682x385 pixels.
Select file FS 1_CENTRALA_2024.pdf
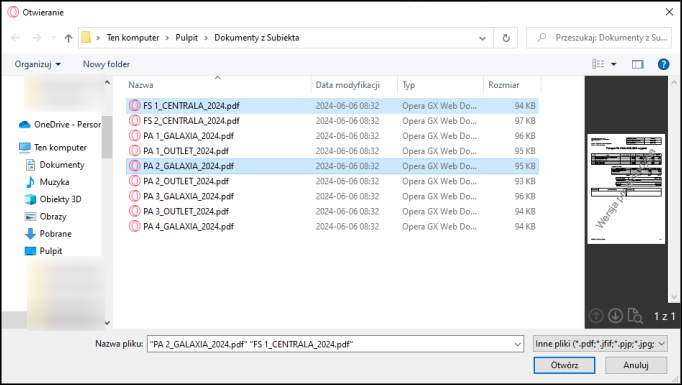coord(332,106)
